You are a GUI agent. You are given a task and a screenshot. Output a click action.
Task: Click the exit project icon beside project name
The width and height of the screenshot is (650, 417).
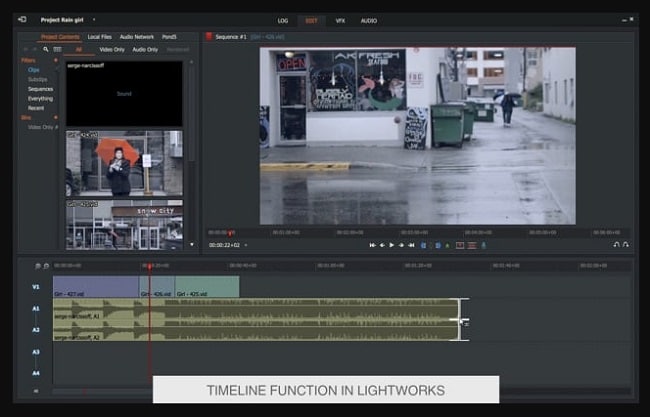point(22,19)
